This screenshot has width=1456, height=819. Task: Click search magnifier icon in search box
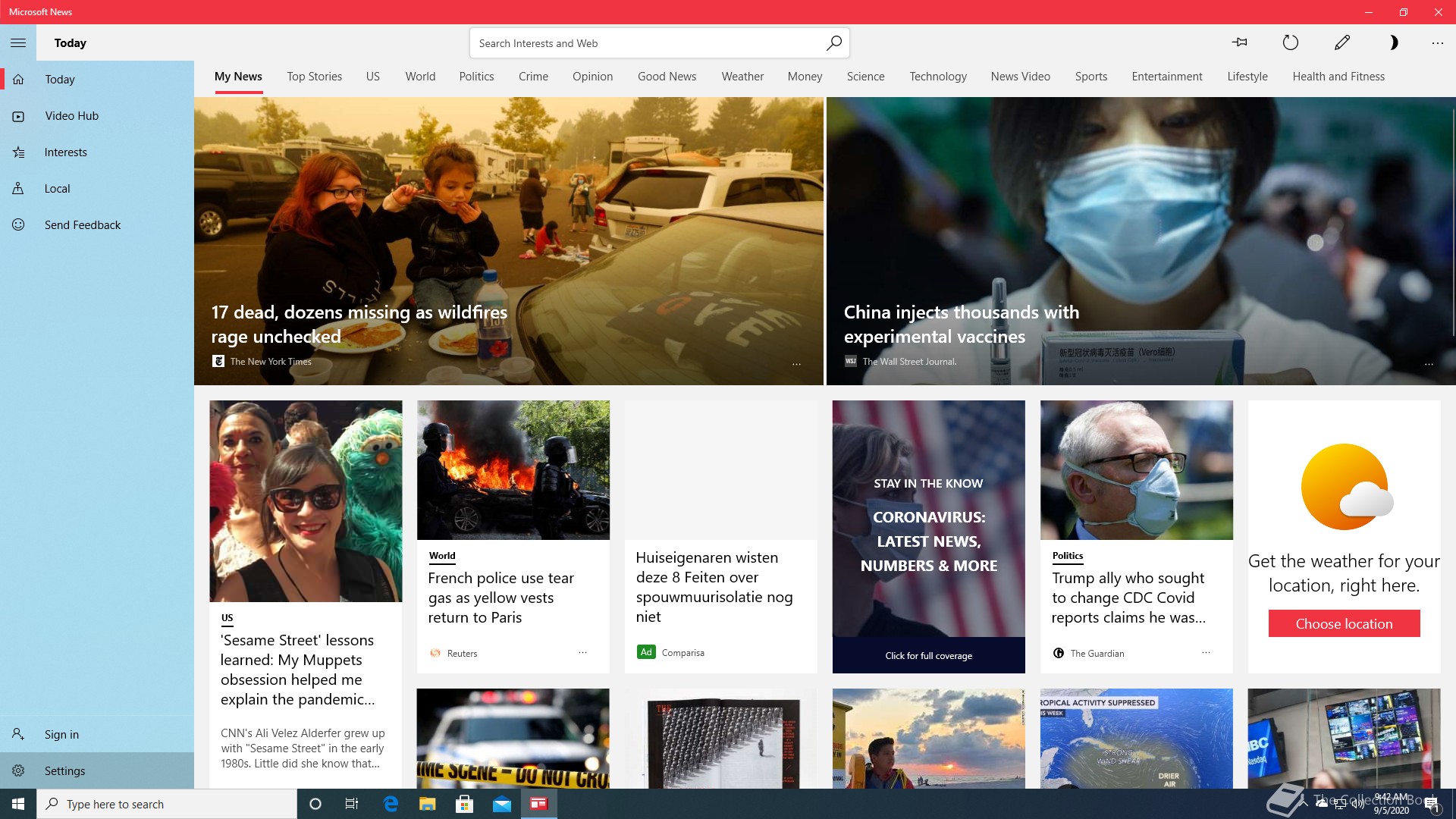(833, 43)
